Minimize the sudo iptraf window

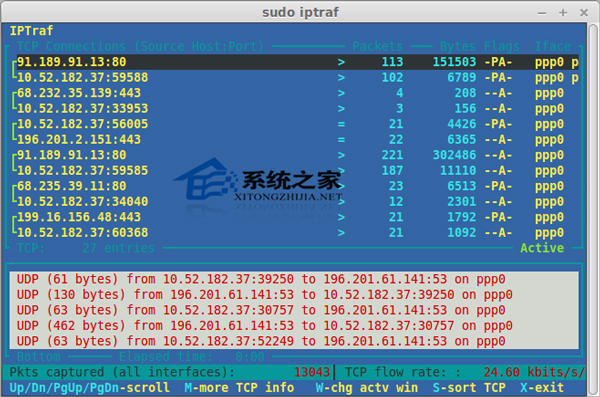(542, 13)
